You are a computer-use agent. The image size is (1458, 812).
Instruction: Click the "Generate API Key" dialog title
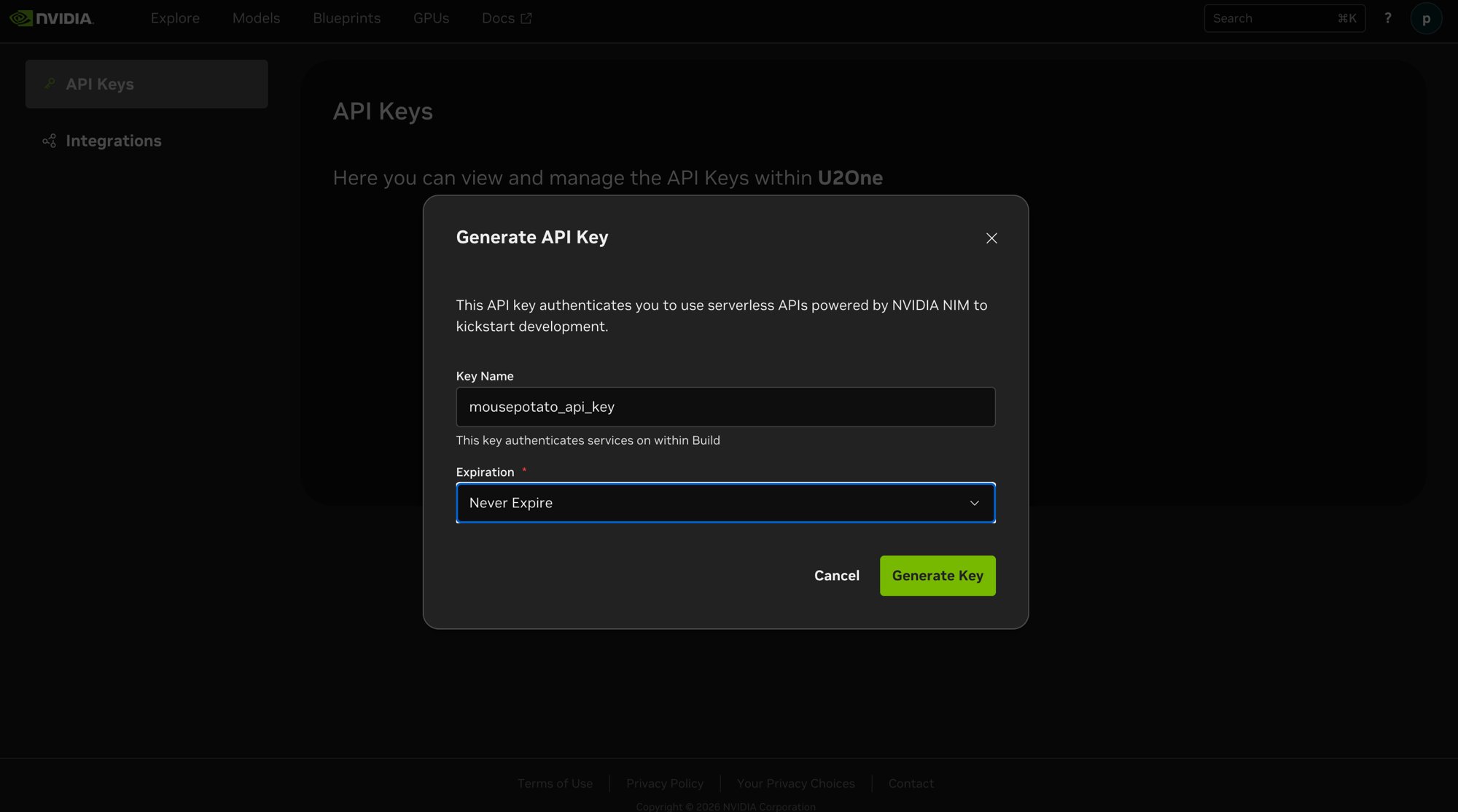click(x=532, y=238)
